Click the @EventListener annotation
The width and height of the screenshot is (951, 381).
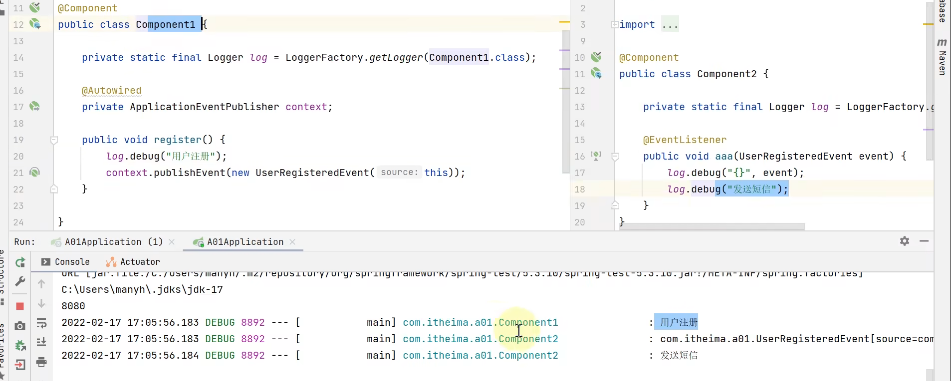[x=685, y=140]
